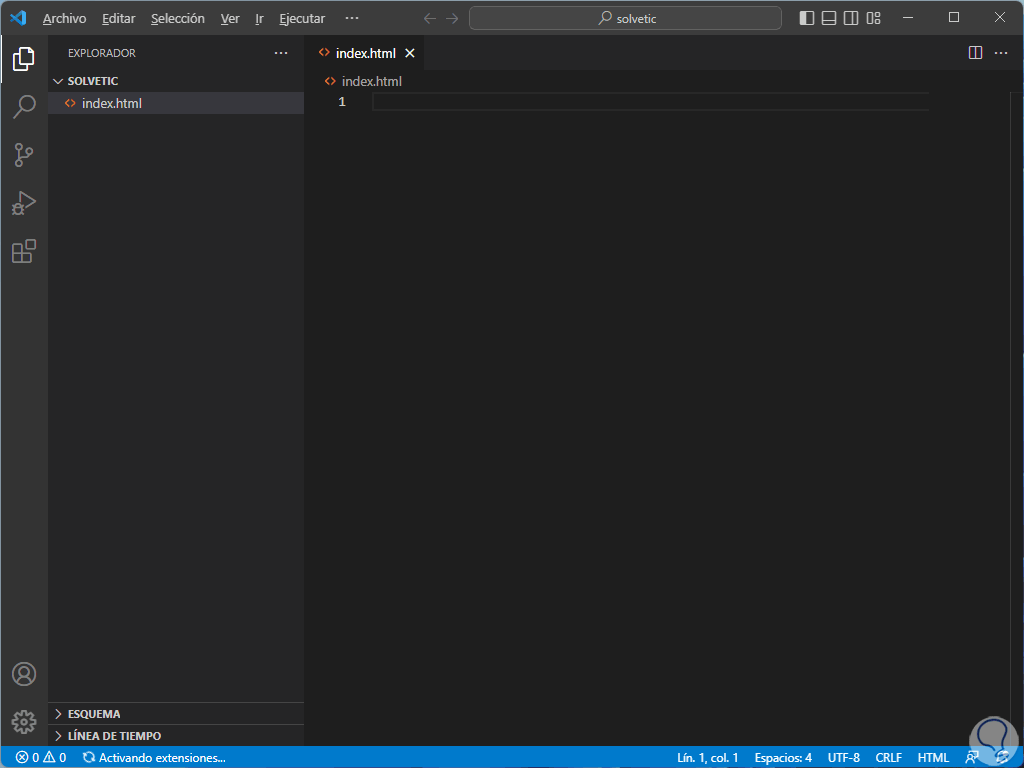This screenshot has height=768, width=1024.
Task: Click the index.html breadcrumb
Action: (x=364, y=81)
